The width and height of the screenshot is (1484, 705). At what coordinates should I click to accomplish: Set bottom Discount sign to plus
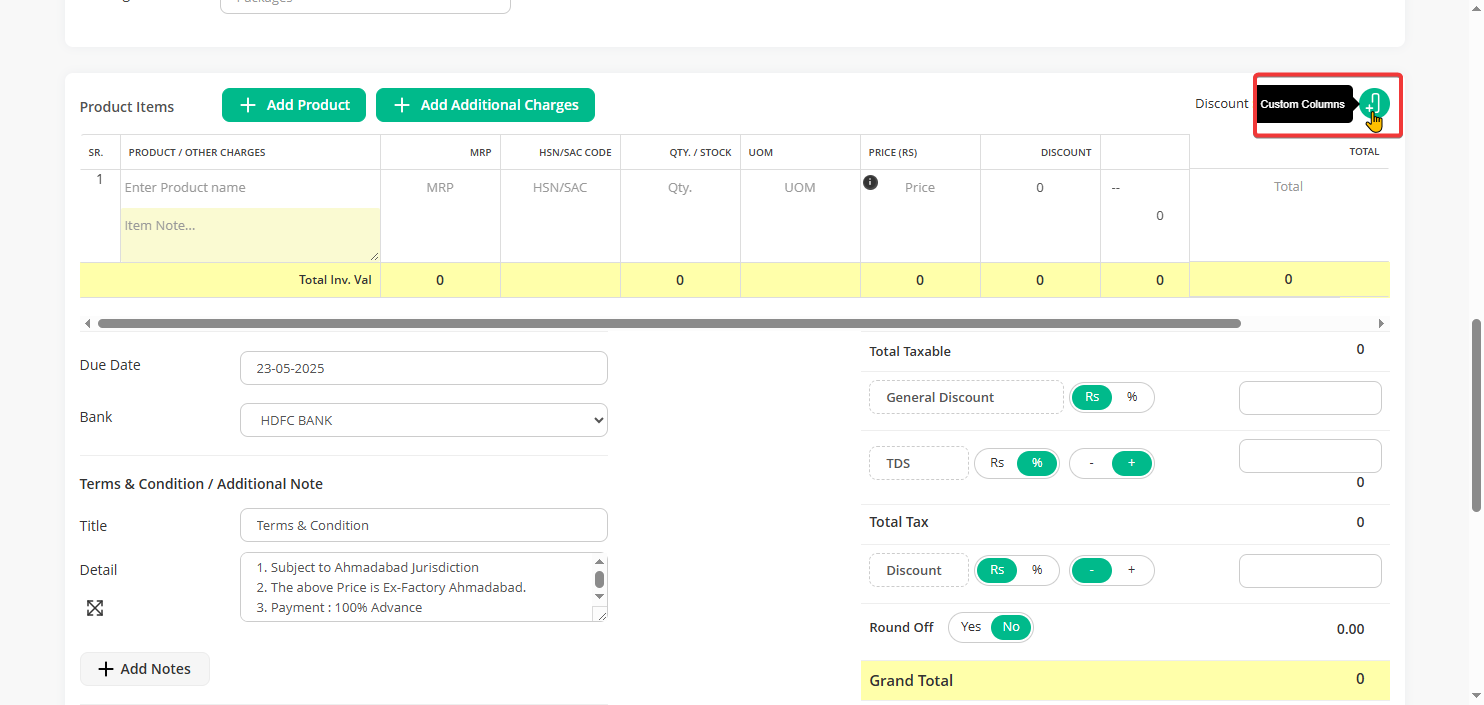[x=1132, y=570]
